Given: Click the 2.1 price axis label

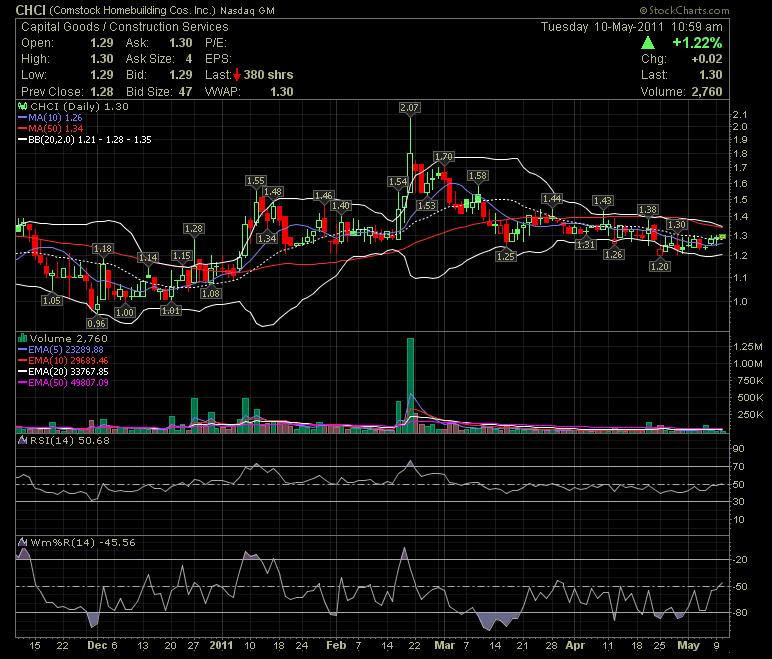Looking at the screenshot, I should tap(740, 114).
